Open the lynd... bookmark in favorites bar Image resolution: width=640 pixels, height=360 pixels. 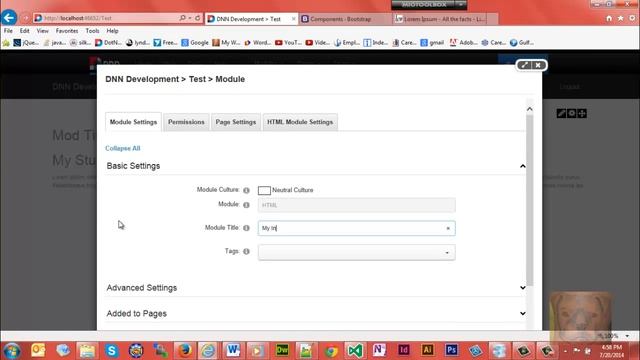pyautogui.click(x=138, y=42)
